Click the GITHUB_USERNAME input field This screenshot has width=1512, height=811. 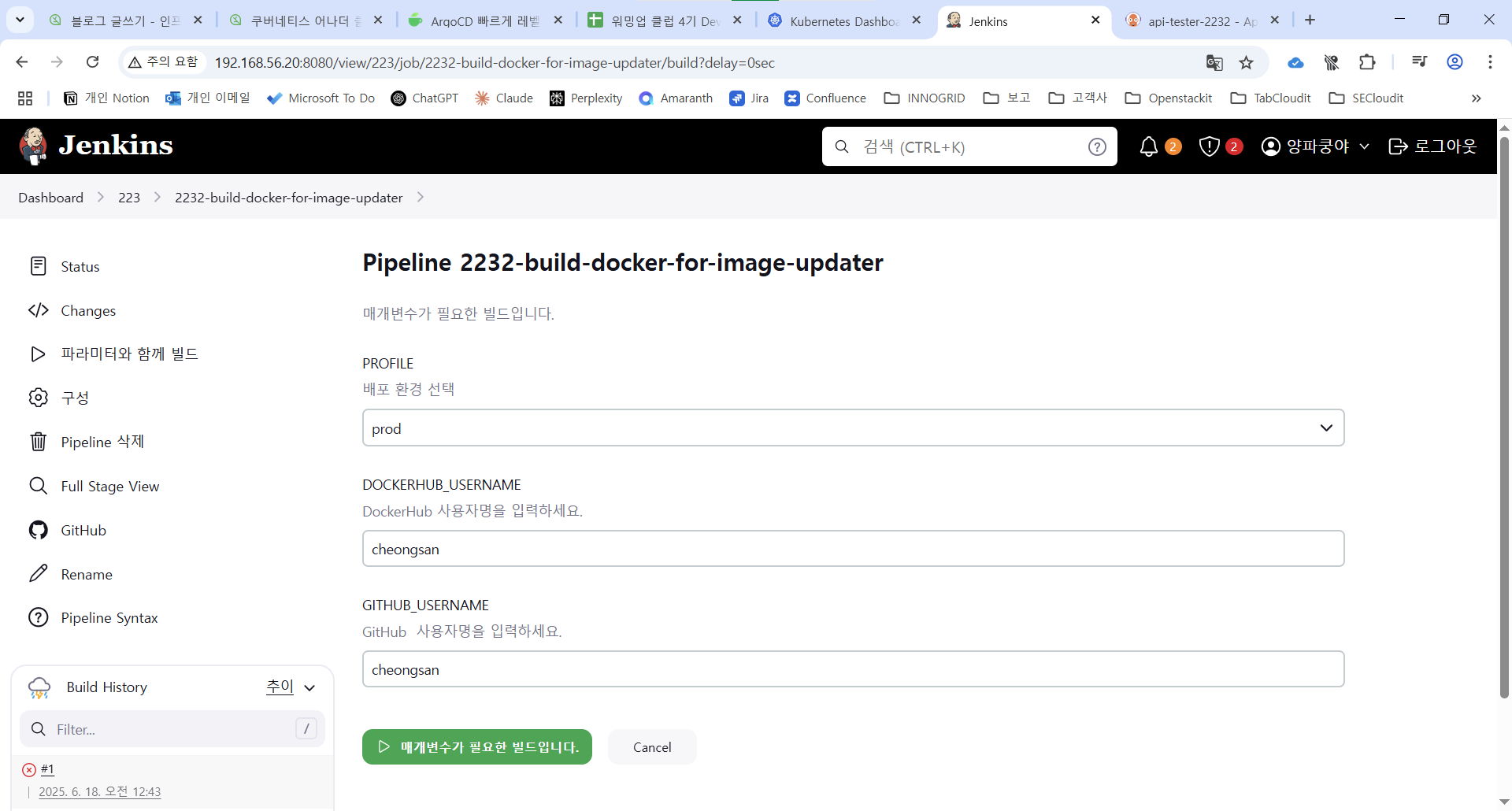(x=853, y=668)
